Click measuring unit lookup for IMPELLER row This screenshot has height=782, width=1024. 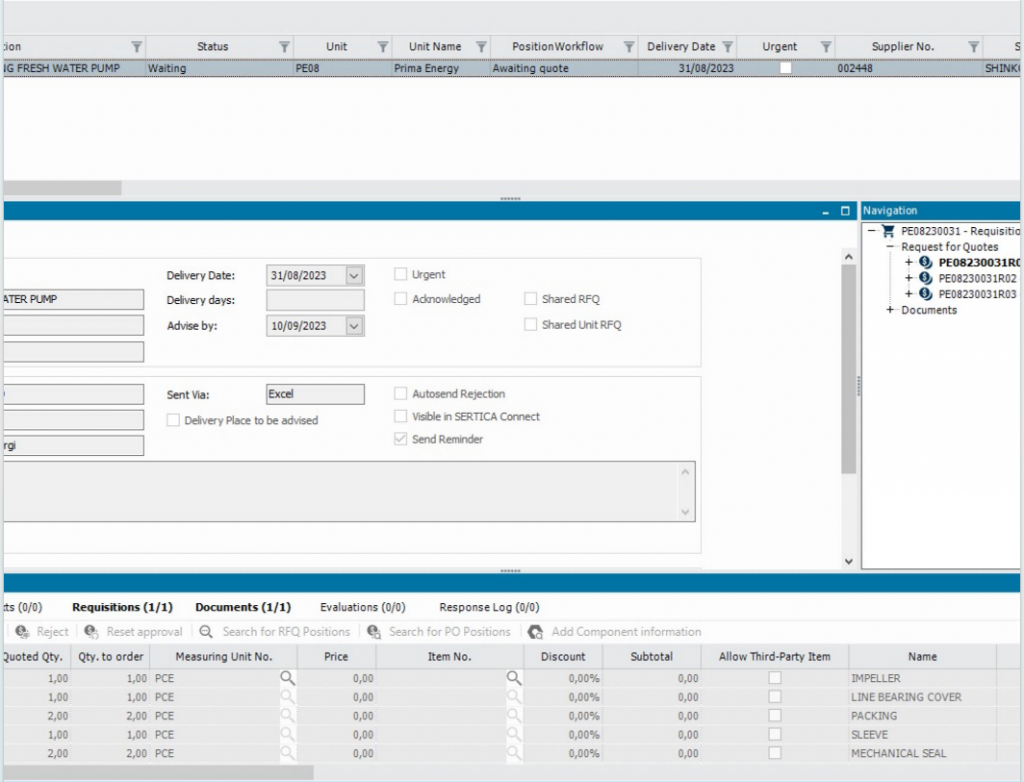point(287,678)
